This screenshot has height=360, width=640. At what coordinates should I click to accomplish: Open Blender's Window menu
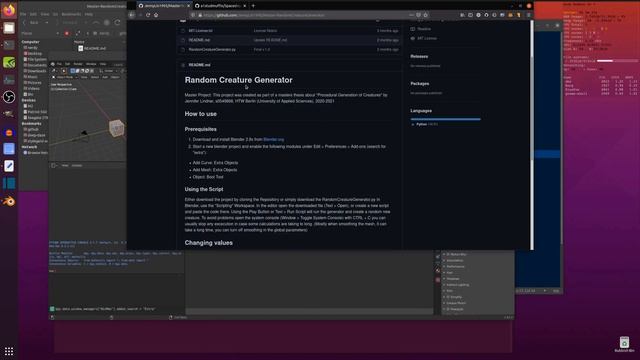coord(91,64)
